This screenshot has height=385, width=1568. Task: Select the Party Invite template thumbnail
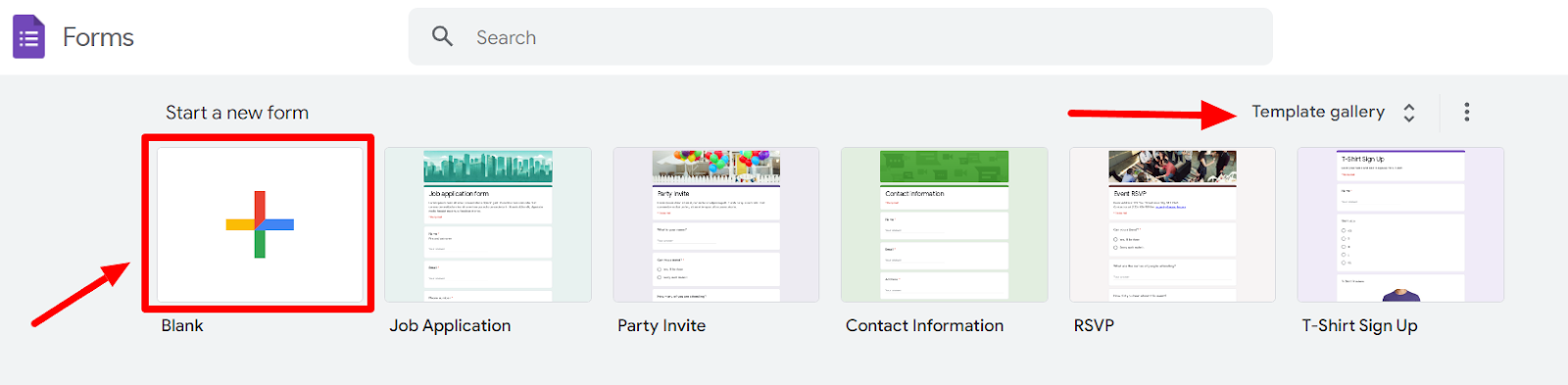[716, 225]
